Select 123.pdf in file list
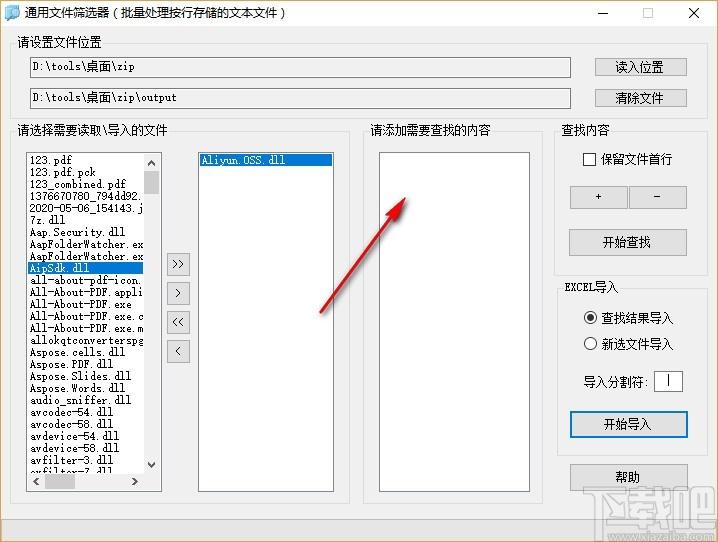Screen dimensions: 718x542 click(86, 160)
